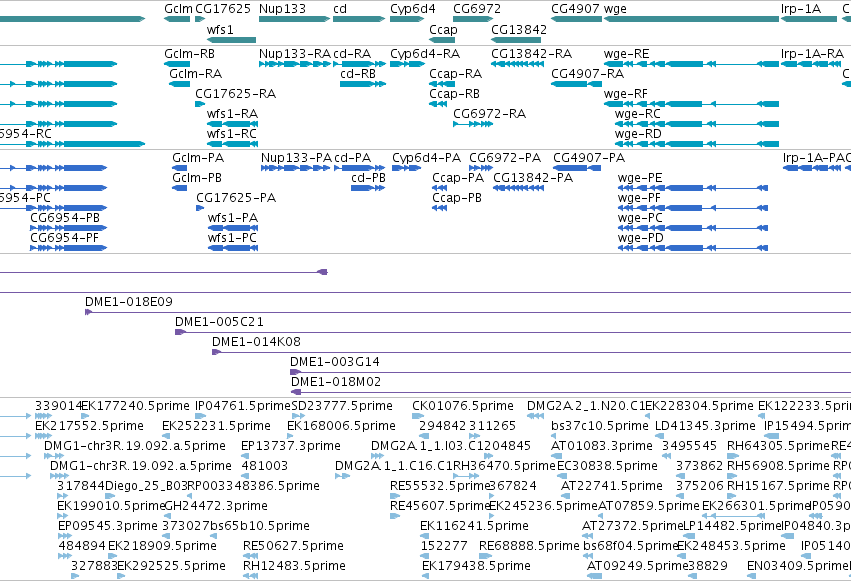851x581 pixels.
Task: Click EST SD23777.5prime
Action: coord(342,406)
